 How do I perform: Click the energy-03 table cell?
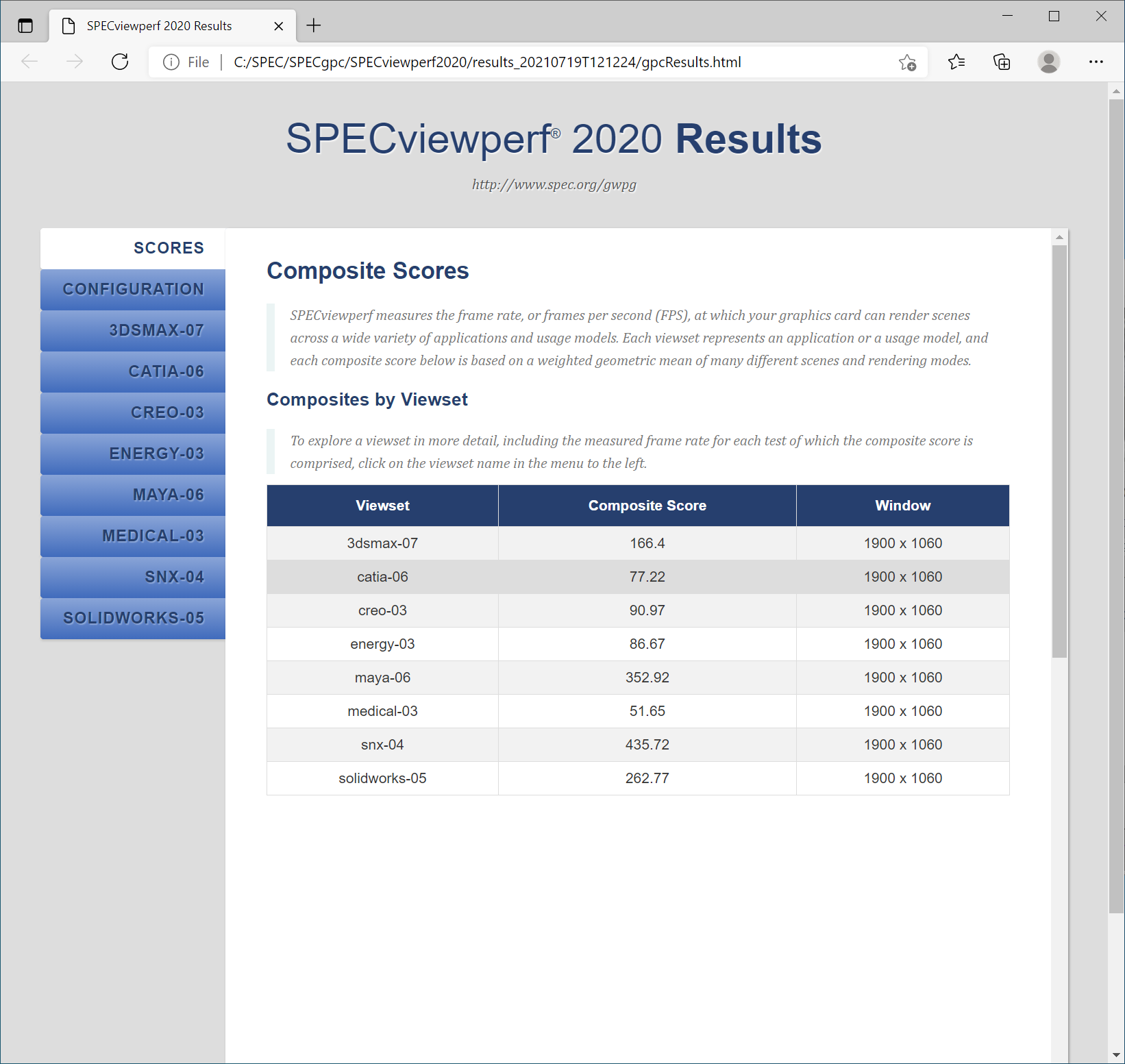coord(382,644)
